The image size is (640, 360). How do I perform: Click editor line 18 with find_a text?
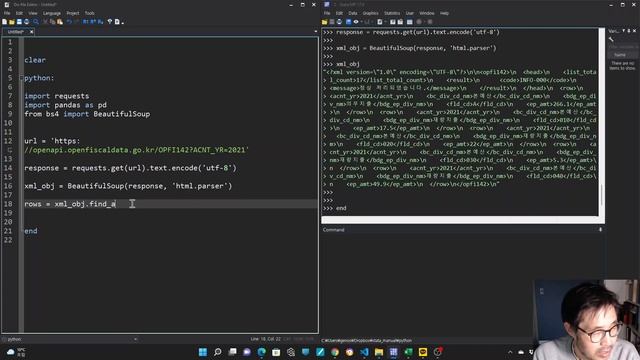[171, 204]
